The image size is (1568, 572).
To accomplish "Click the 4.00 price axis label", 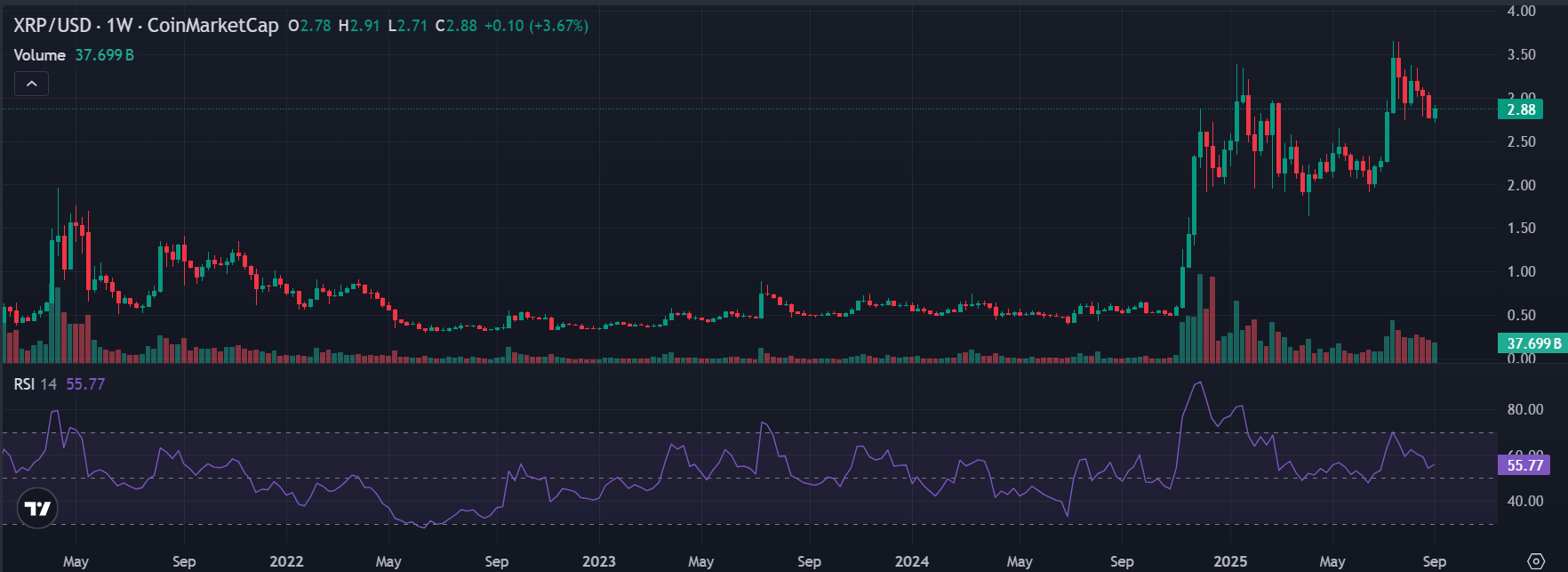I will point(1522,12).
